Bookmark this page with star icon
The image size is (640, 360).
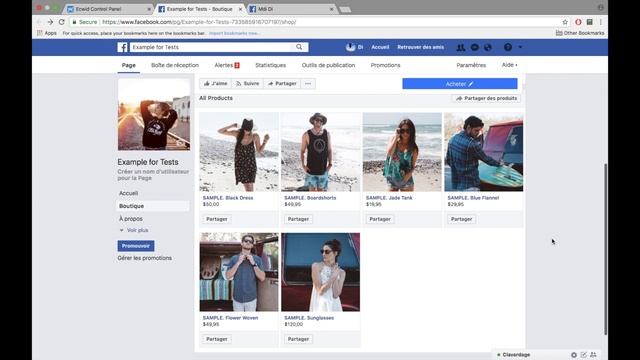pos(565,22)
